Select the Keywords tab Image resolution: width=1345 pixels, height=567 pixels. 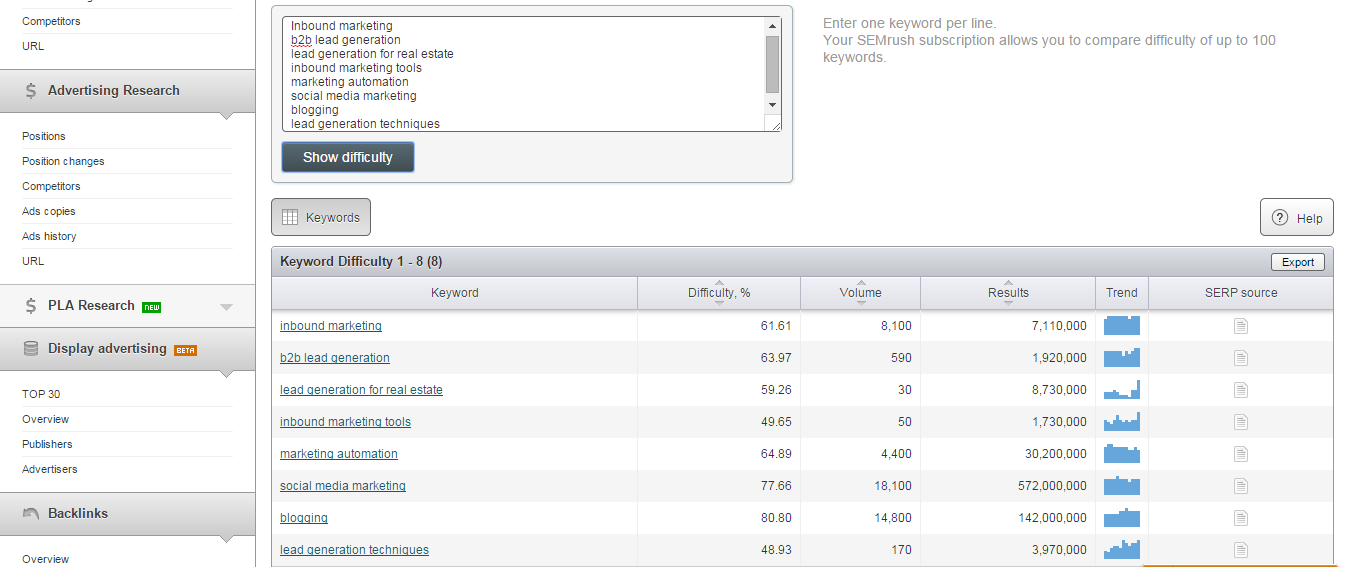321,217
